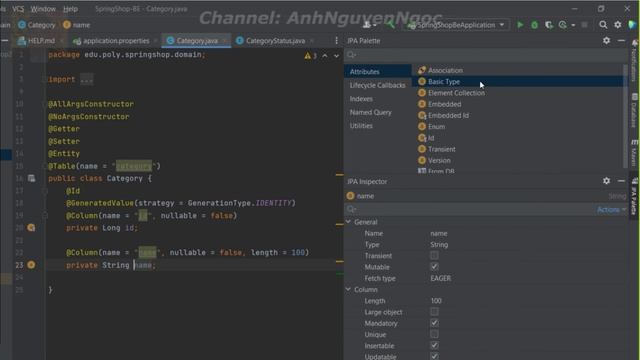Go to previous highlighted problem arrow
Image resolution: width=640 pixels, height=360 pixels.
click(x=325, y=56)
